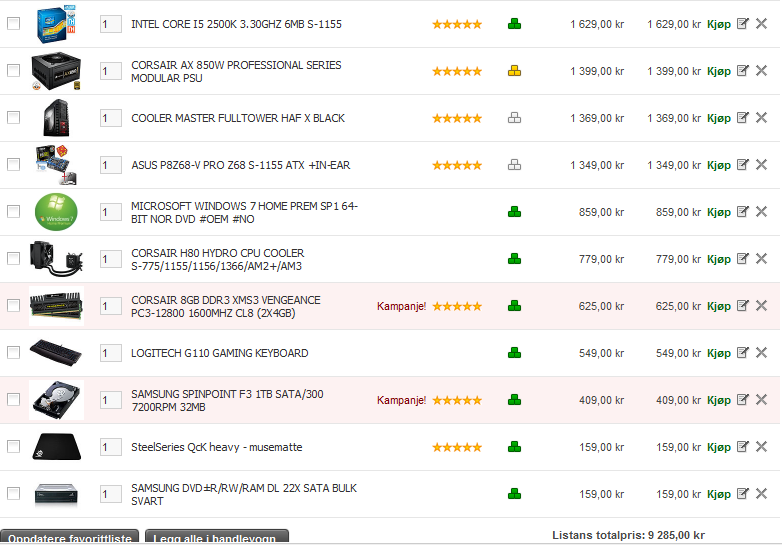Open edit icon for Cooler Master HAF X

click(743, 118)
